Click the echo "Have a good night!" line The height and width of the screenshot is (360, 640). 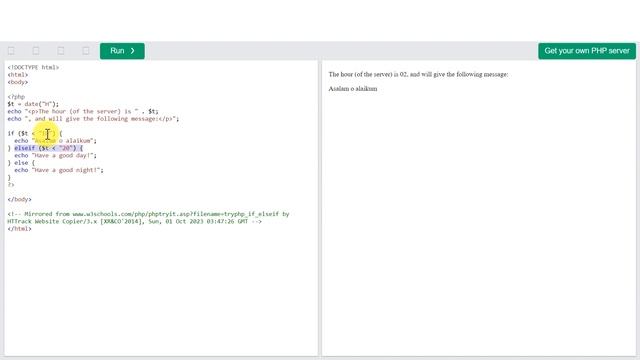pyautogui.click(x=59, y=170)
